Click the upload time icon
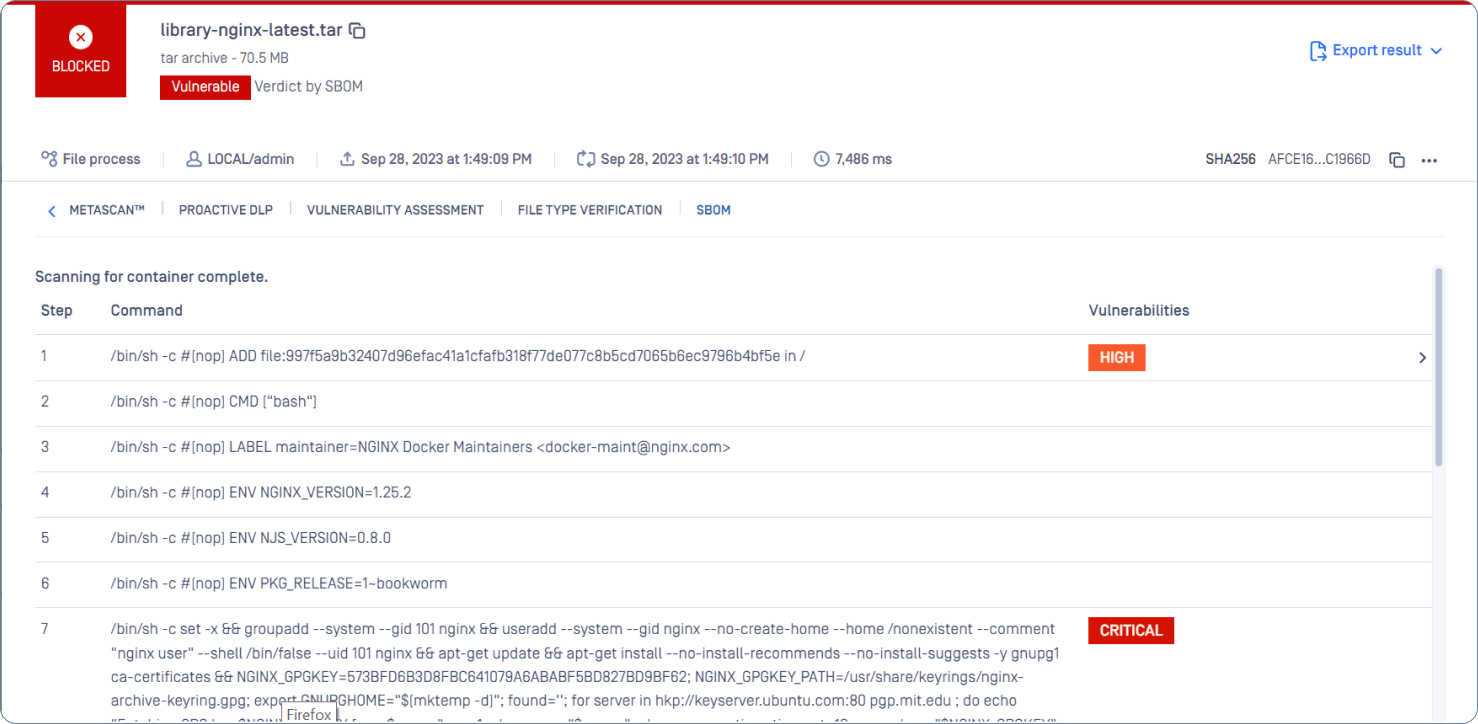 pyautogui.click(x=348, y=159)
